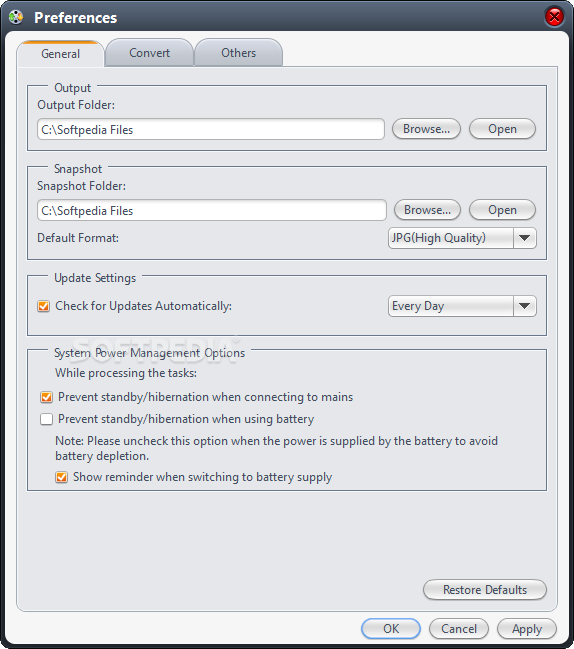This screenshot has height=649, width=574.
Task: Open the Convert tab
Action: pyautogui.click(x=149, y=53)
